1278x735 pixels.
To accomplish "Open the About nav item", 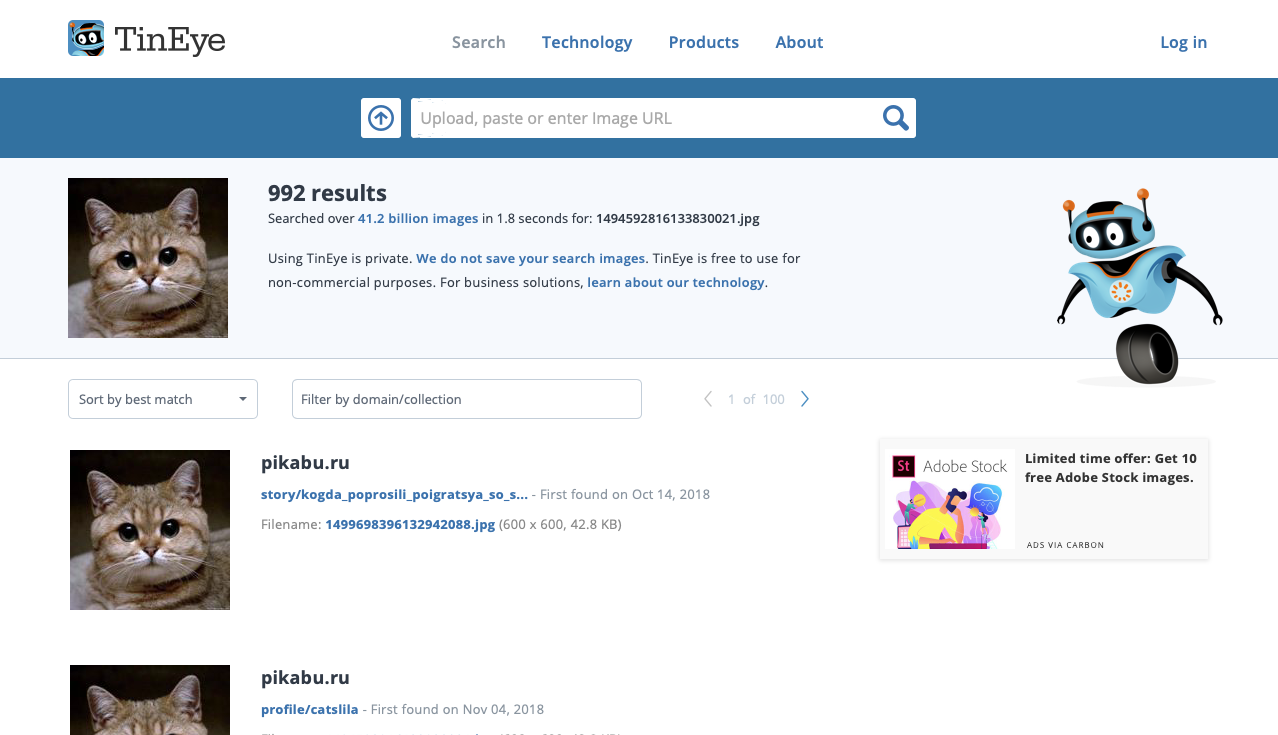I will pyautogui.click(x=799, y=42).
